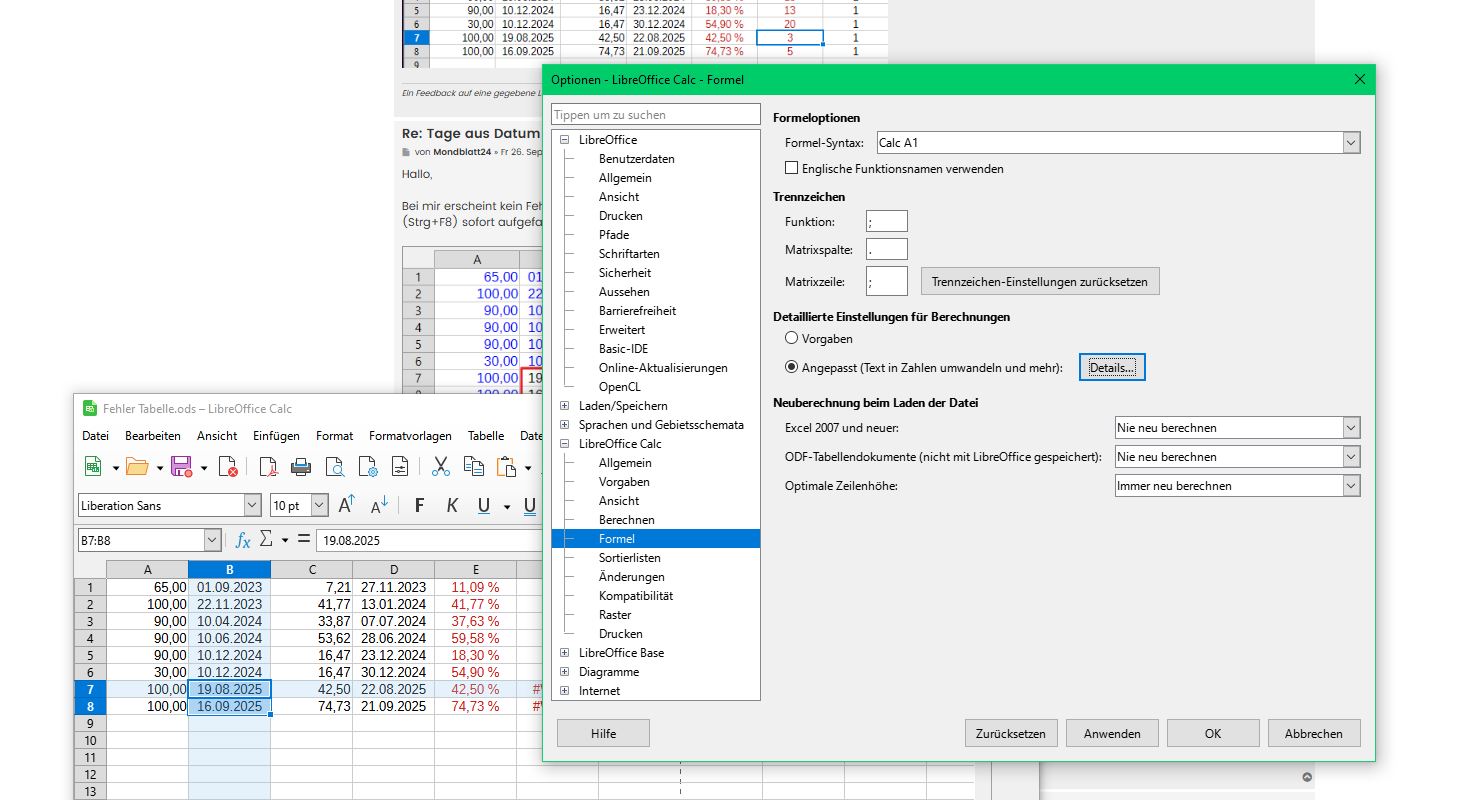Click the Save document icon
The image size is (1481, 800).
181,467
